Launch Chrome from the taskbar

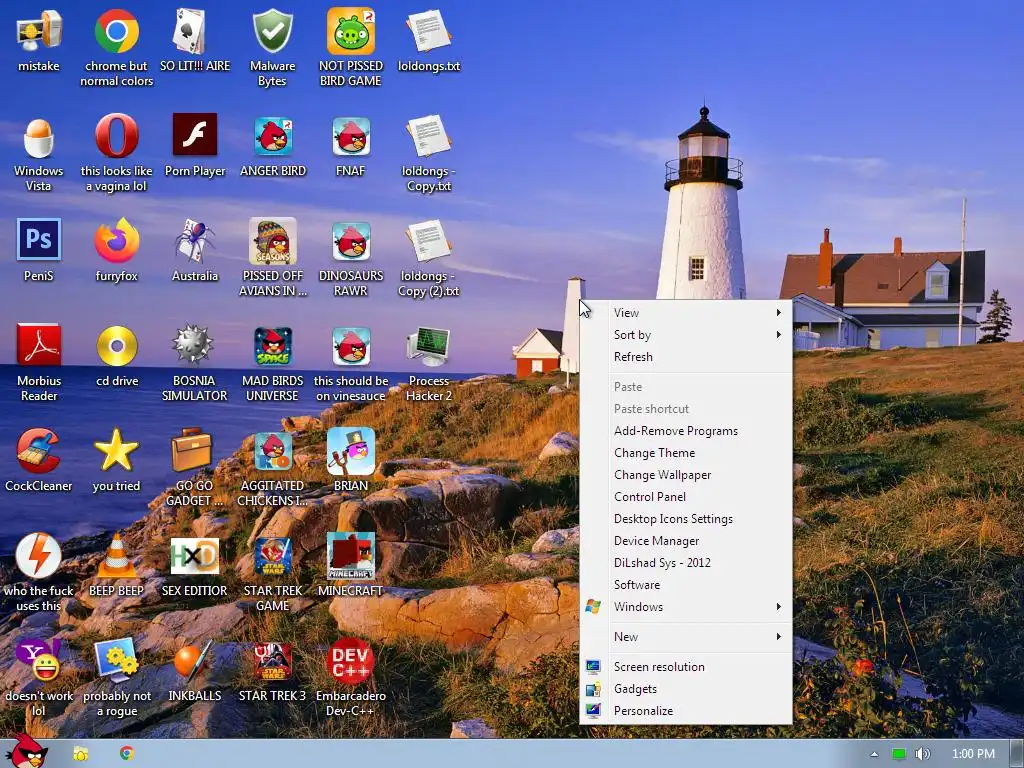pos(127,754)
